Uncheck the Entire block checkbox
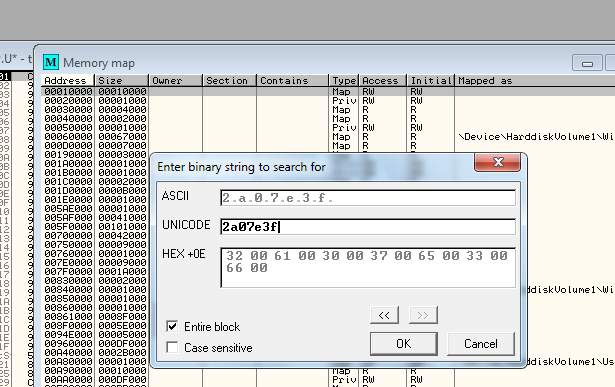Screen dimensions: 615x387 point(172,326)
